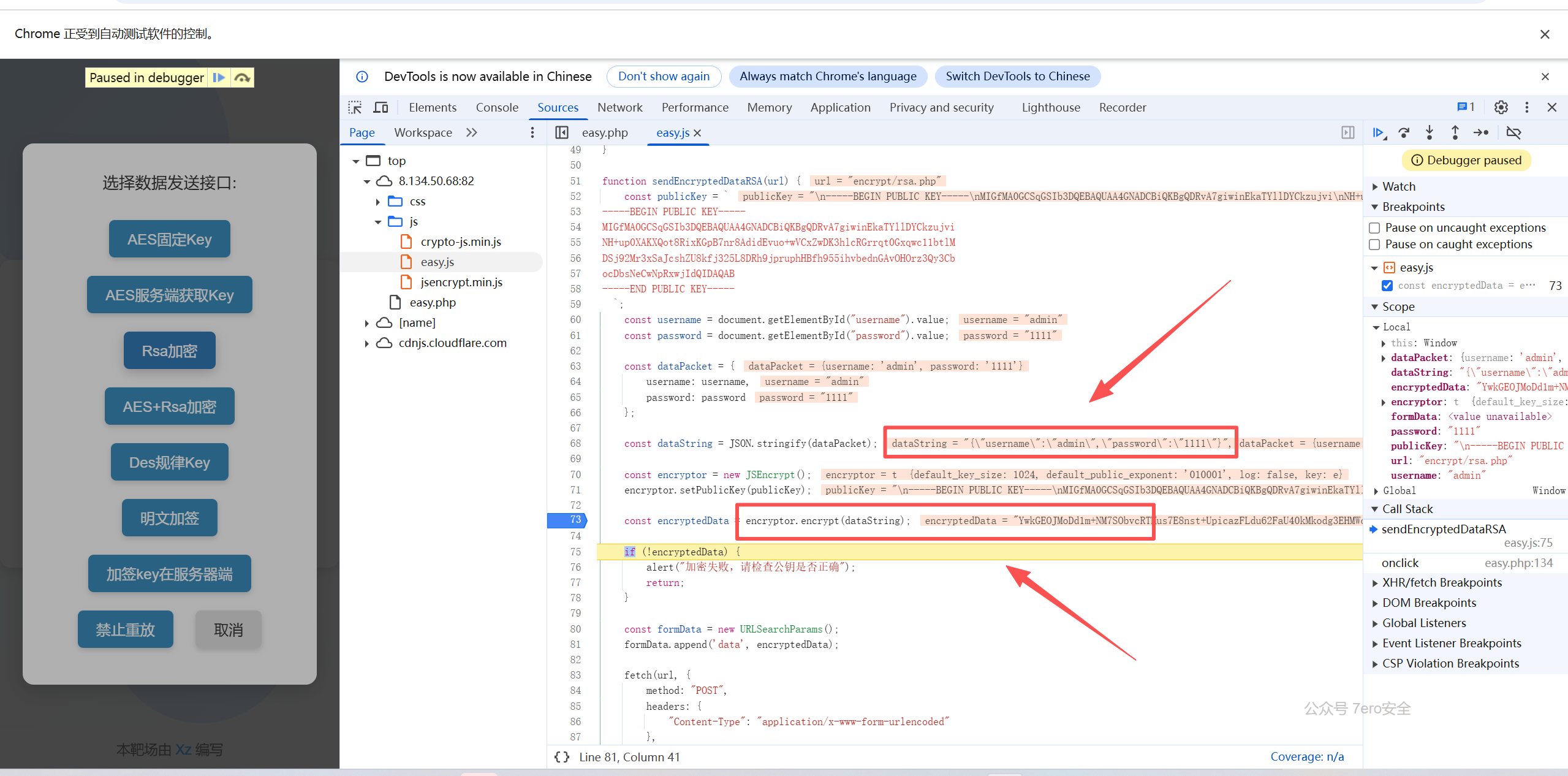
Task: Switch to the Network tab
Action: coord(619,107)
